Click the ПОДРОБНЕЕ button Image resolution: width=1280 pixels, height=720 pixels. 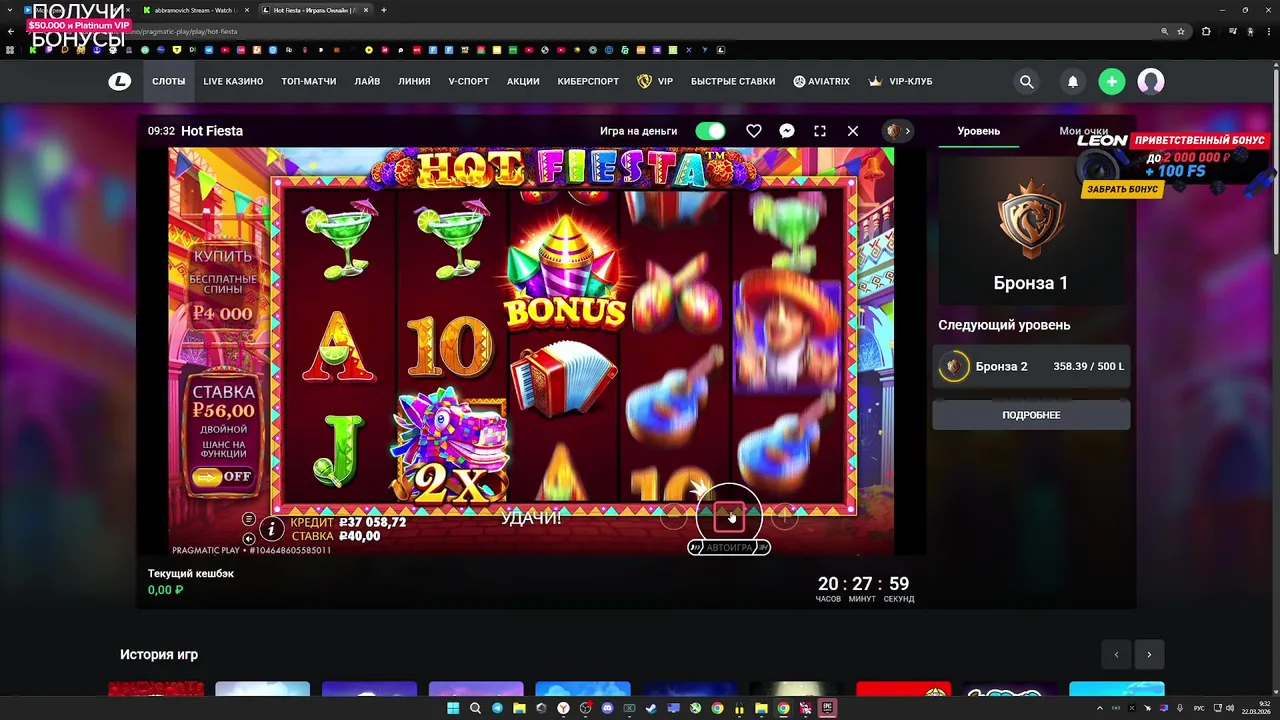pos(1031,415)
